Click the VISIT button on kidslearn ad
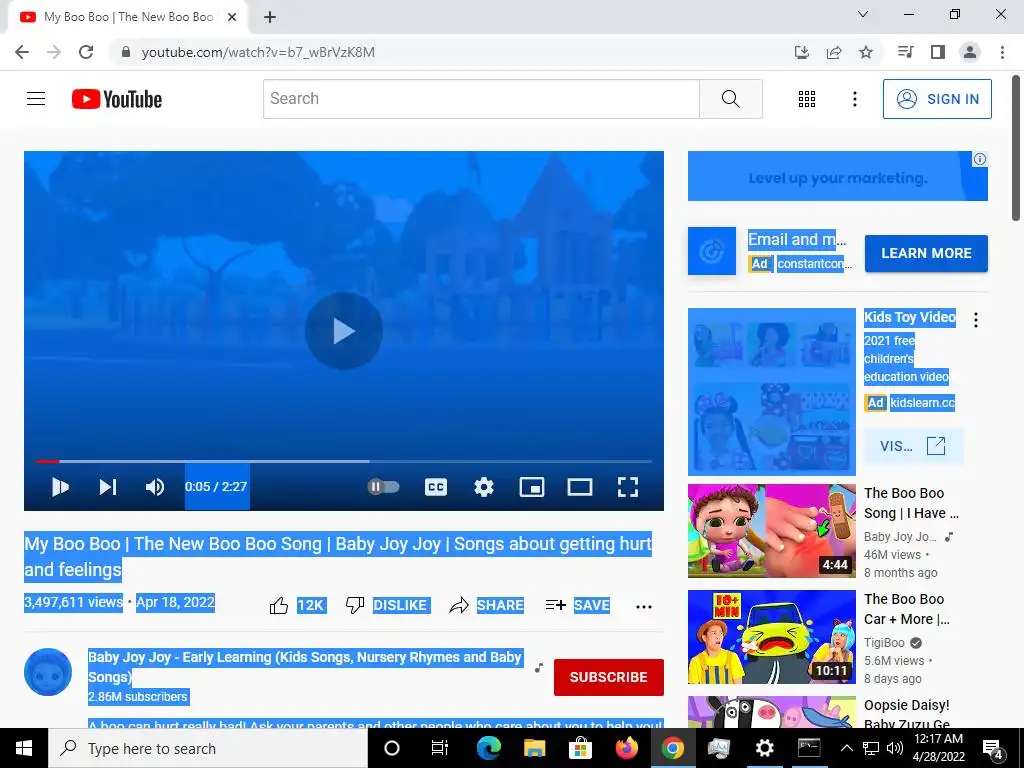The height and width of the screenshot is (768, 1024). pyautogui.click(x=913, y=446)
